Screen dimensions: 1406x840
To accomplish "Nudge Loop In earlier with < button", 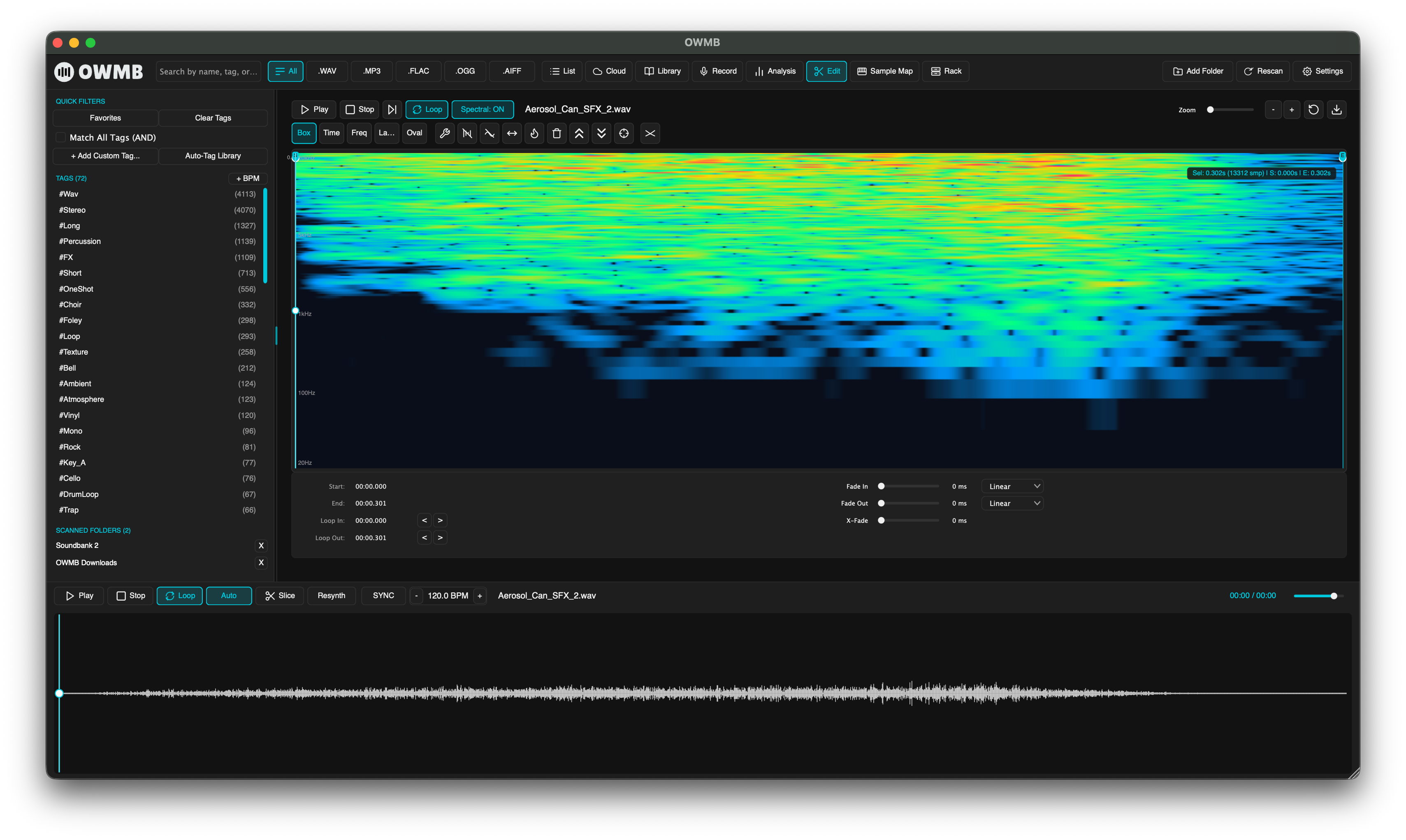I will (424, 520).
